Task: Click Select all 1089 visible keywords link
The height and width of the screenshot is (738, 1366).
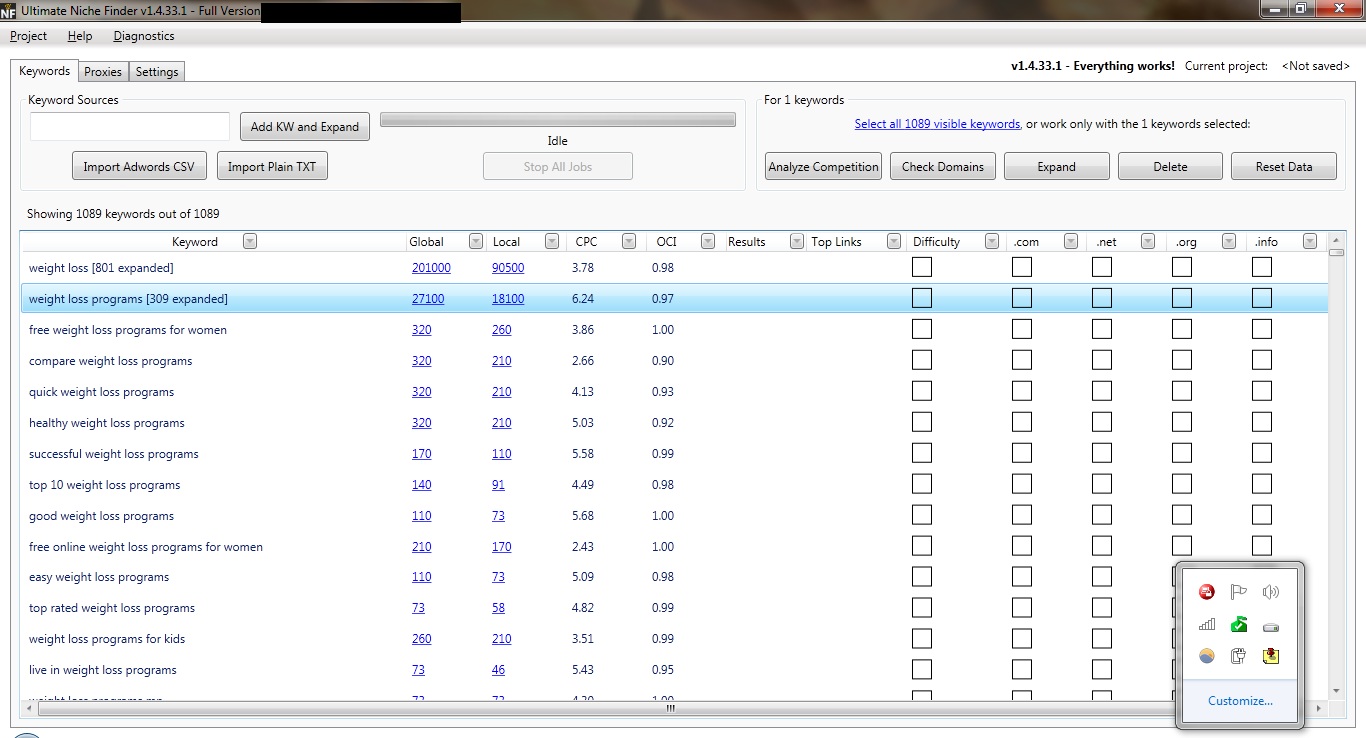Action: (x=937, y=124)
